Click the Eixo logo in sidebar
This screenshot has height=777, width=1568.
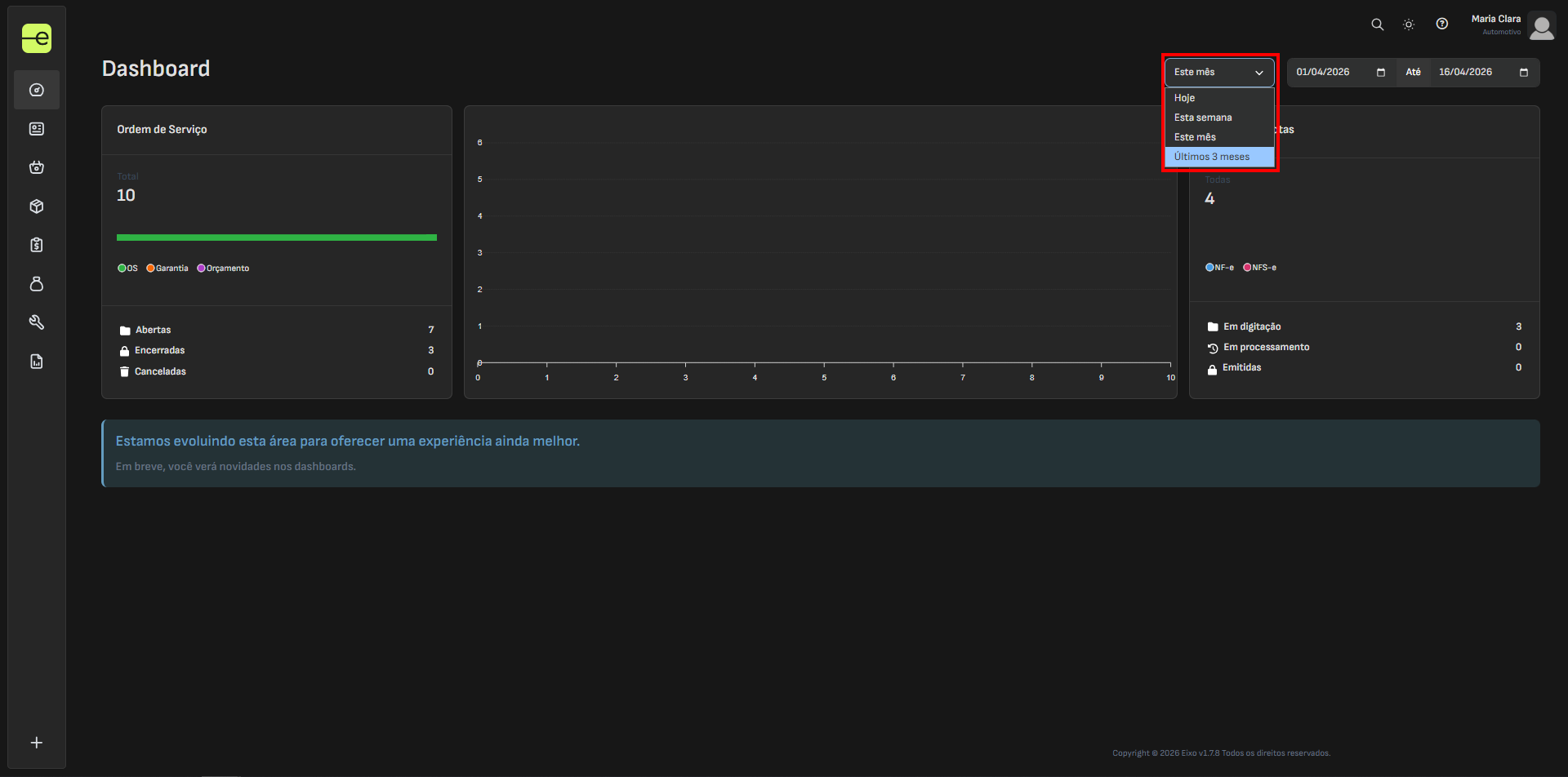point(37,38)
